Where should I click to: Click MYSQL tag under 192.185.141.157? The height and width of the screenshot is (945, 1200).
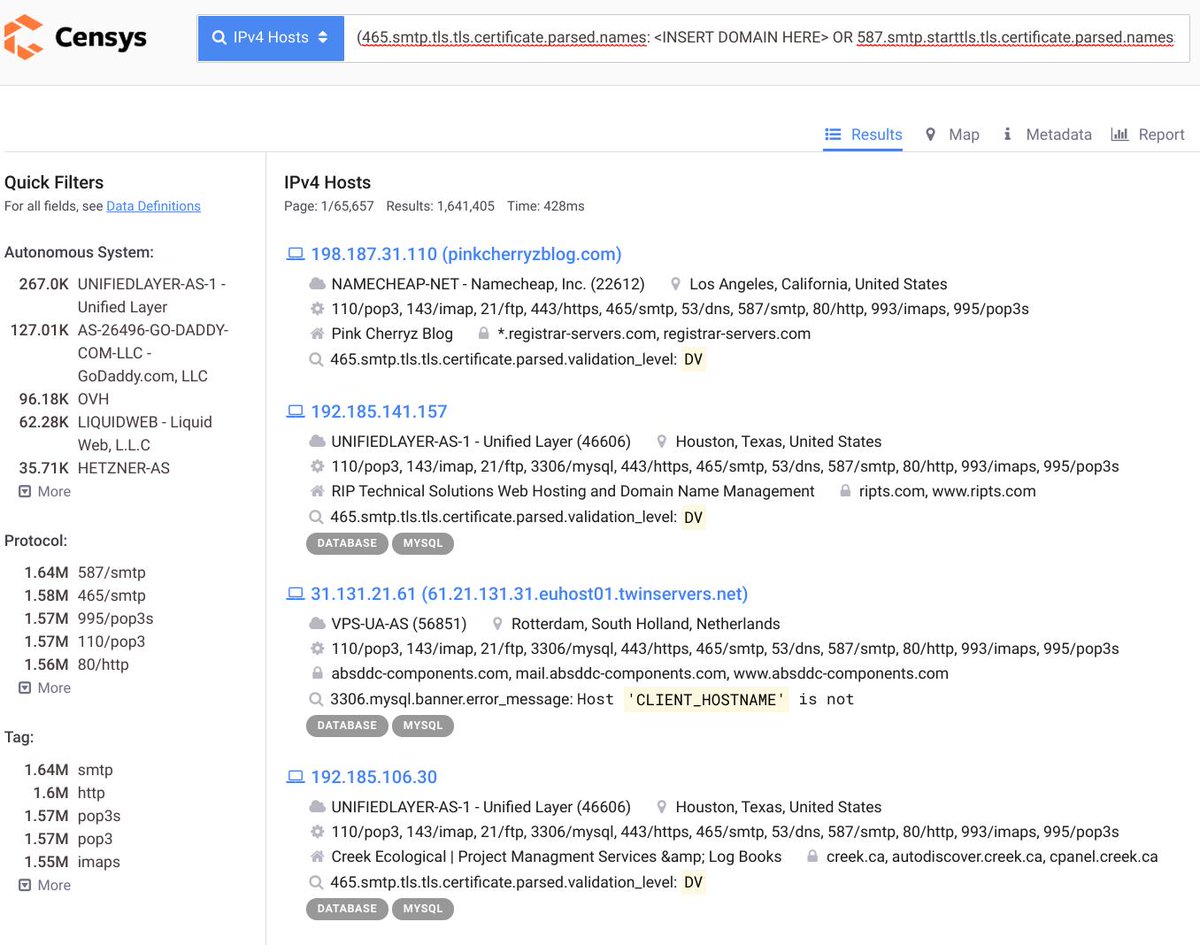point(422,544)
